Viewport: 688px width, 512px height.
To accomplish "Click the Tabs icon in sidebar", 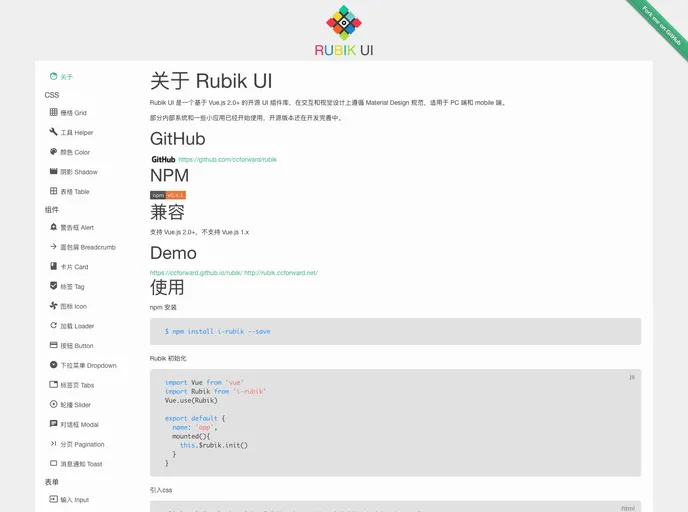I will click(54, 385).
